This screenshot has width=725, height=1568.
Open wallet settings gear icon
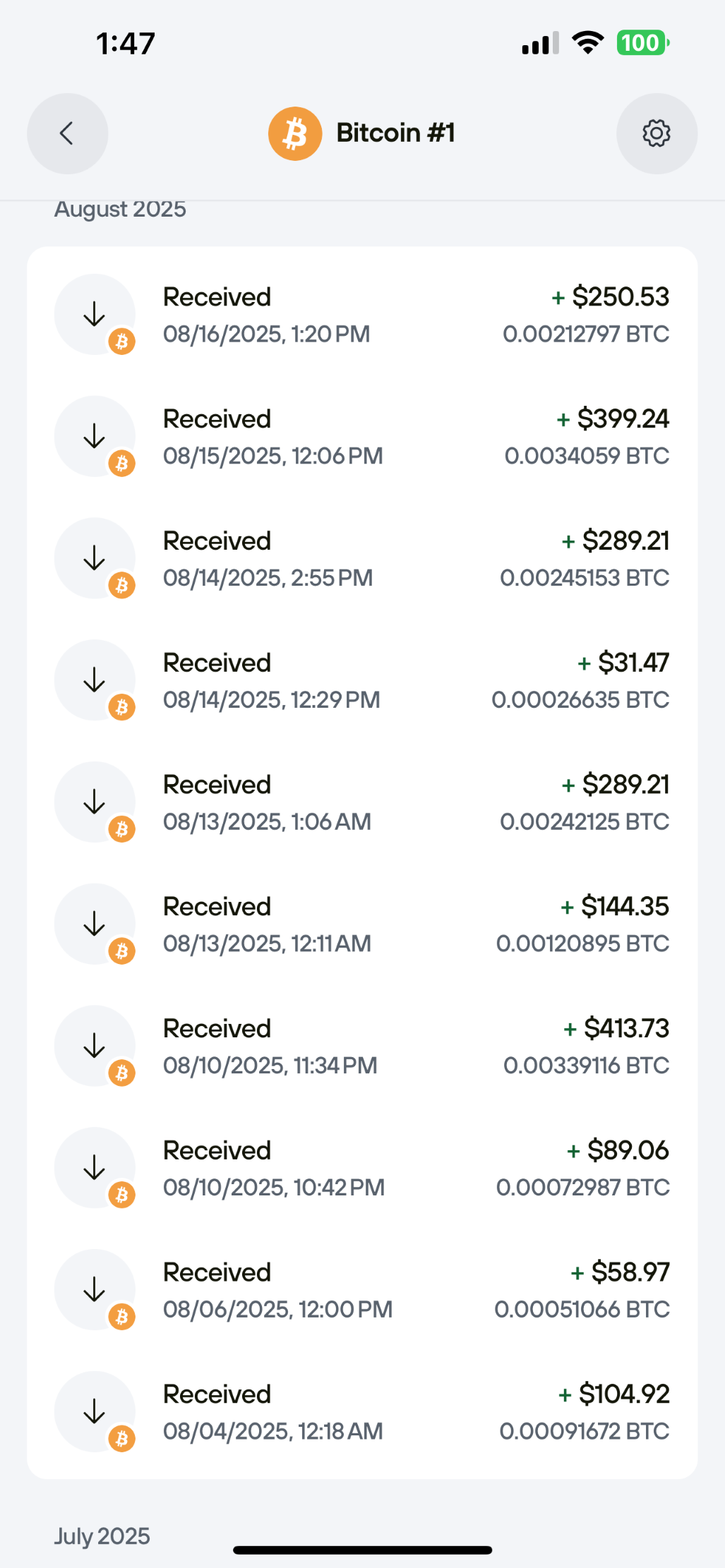click(657, 133)
